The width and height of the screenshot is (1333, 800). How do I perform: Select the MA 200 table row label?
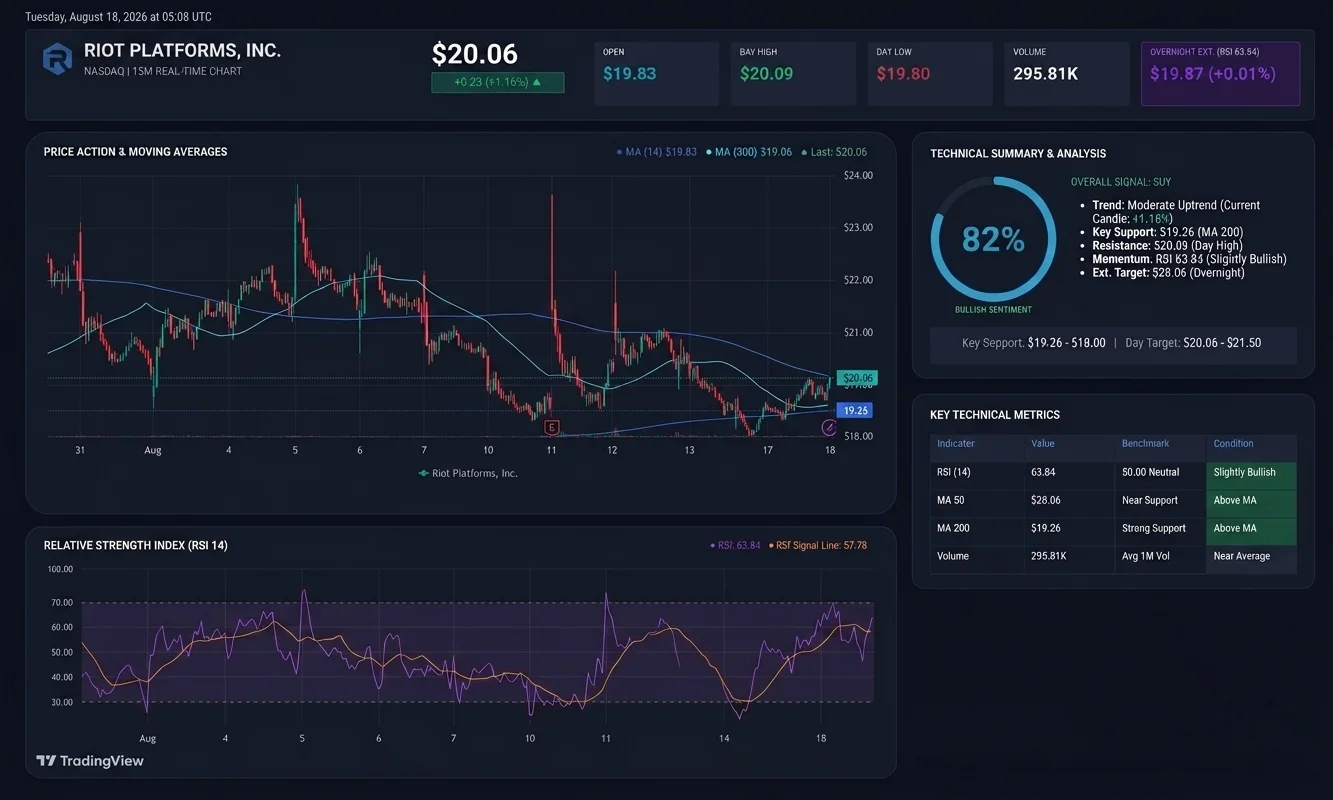click(953, 528)
